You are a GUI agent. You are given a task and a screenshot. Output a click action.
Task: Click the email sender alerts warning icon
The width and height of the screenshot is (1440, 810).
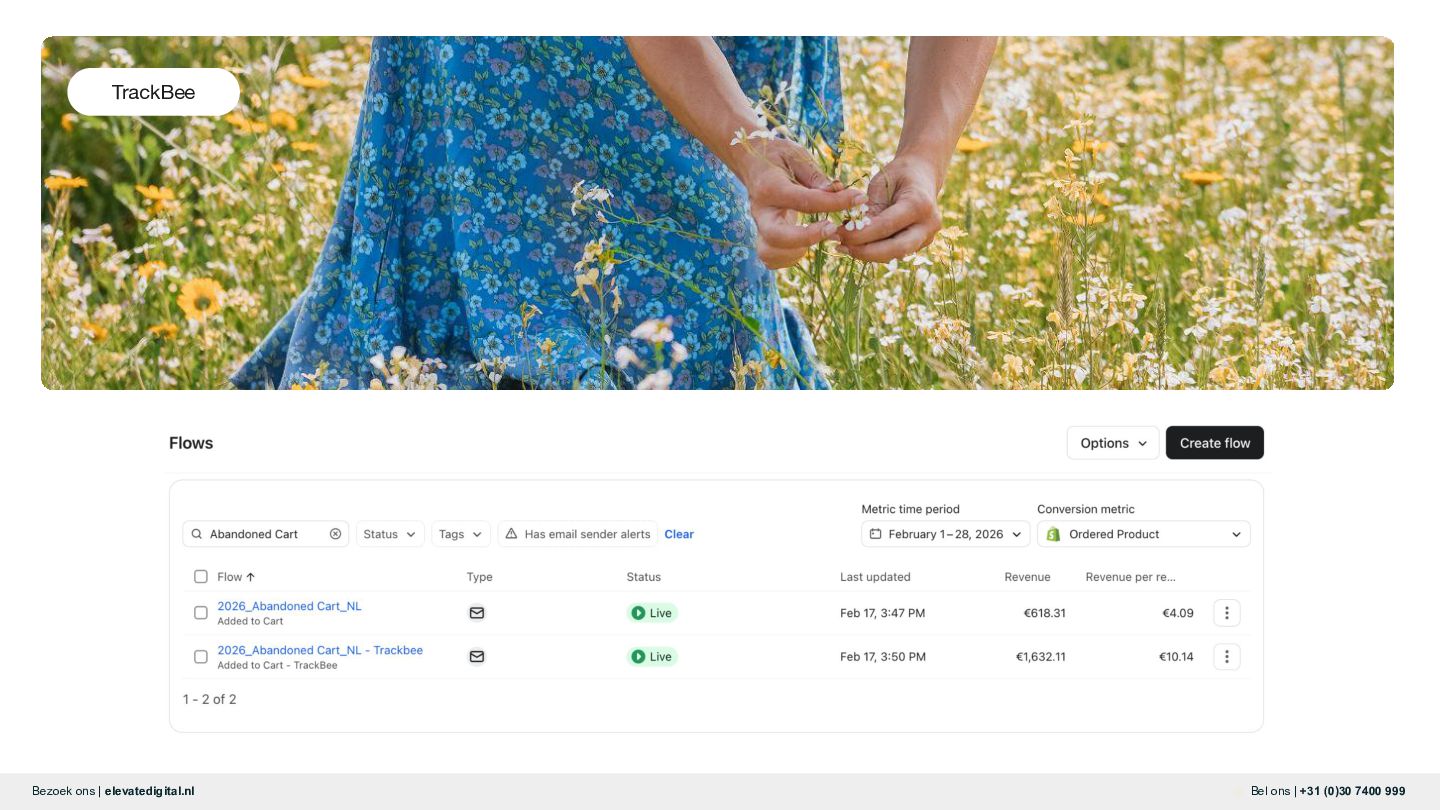pos(511,534)
